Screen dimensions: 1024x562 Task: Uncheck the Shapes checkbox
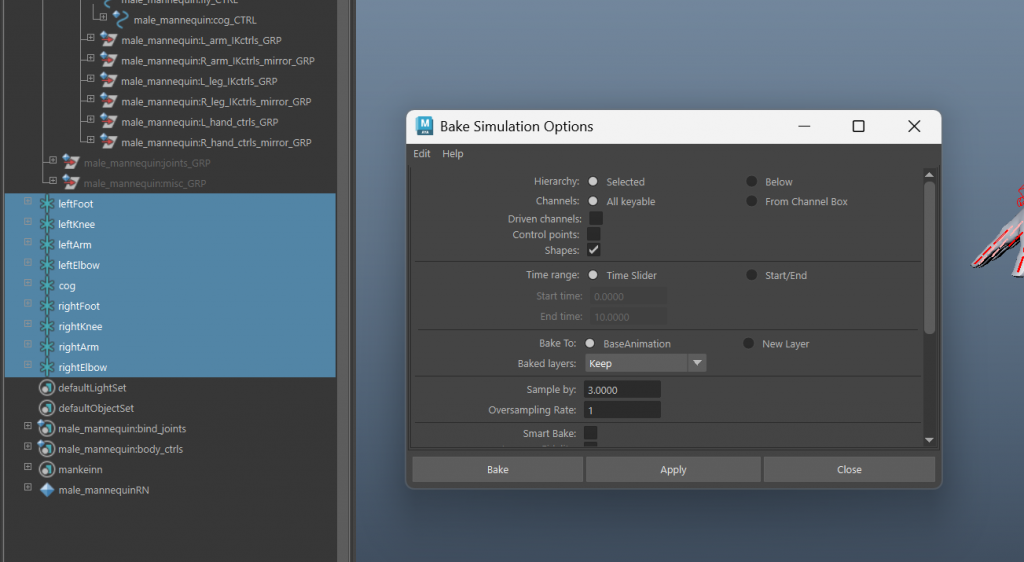click(x=594, y=249)
